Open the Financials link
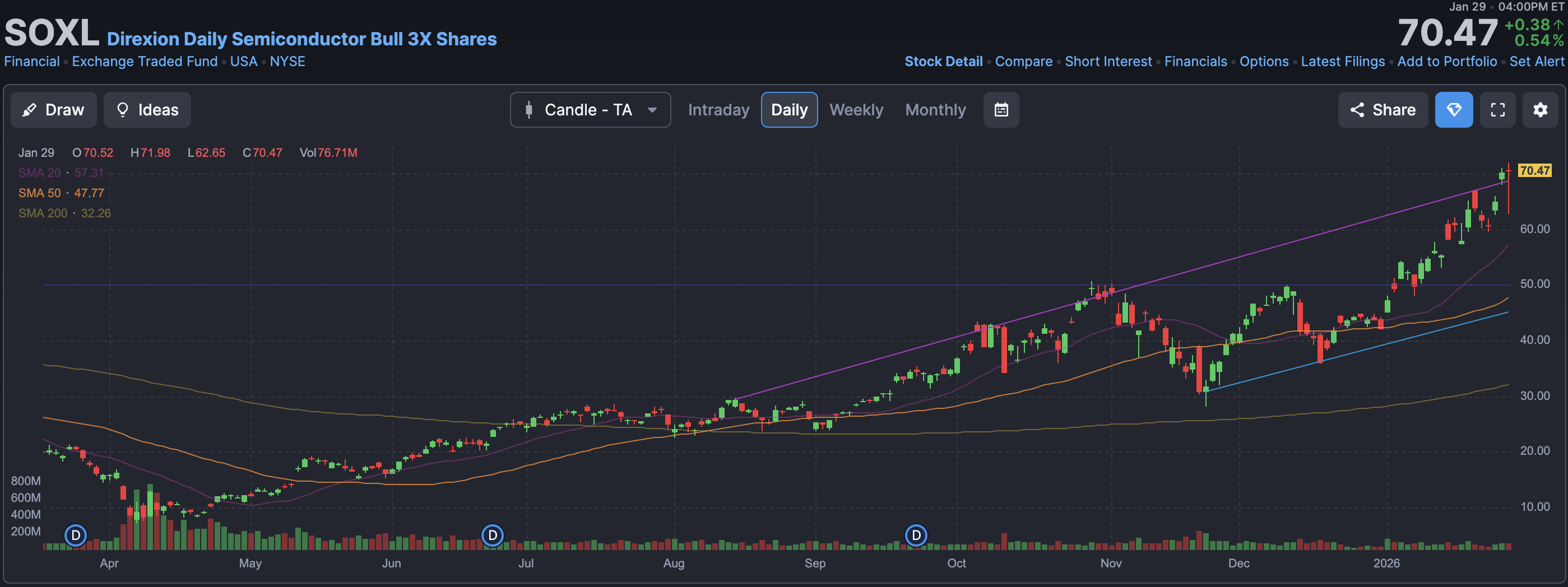Viewport: 1568px width, 587px height. tap(1195, 62)
